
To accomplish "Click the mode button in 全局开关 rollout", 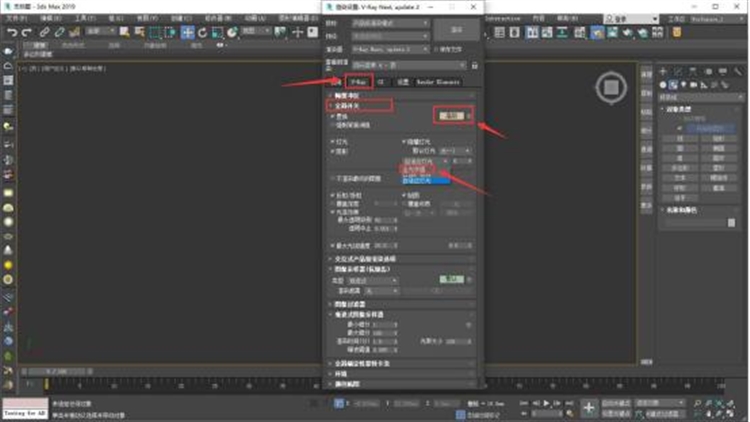I will pyautogui.click(x=452, y=116).
